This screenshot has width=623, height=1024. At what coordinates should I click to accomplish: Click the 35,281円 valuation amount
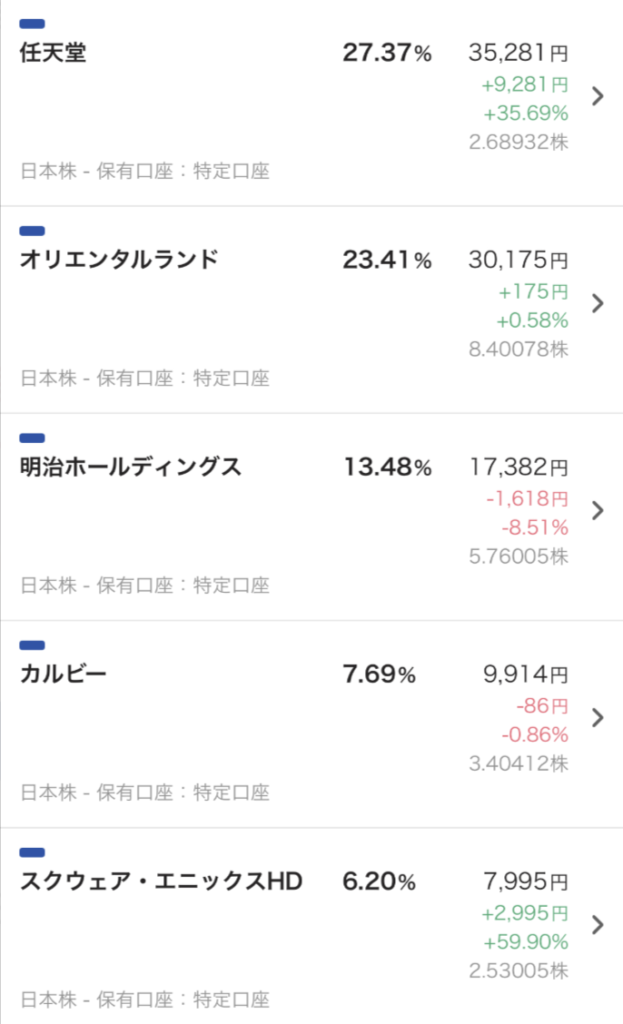[518, 53]
